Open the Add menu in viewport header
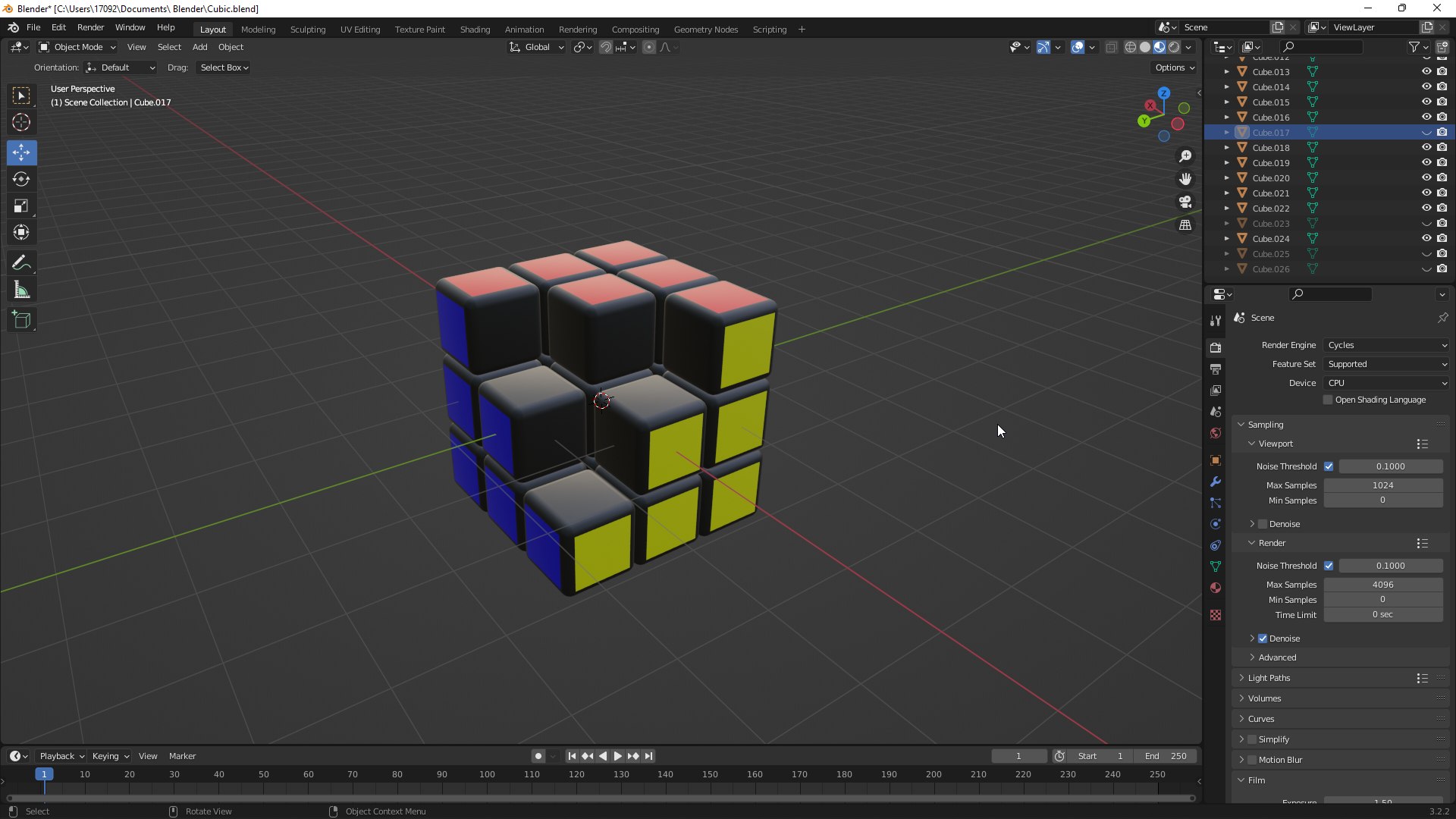The image size is (1456, 819). click(x=199, y=47)
